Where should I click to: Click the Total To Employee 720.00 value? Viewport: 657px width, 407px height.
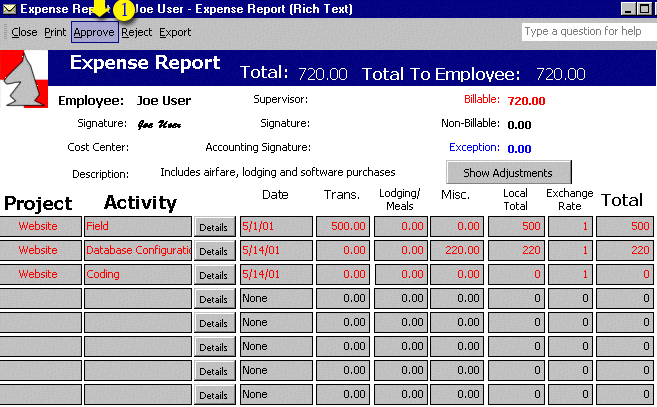click(x=561, y=74)
